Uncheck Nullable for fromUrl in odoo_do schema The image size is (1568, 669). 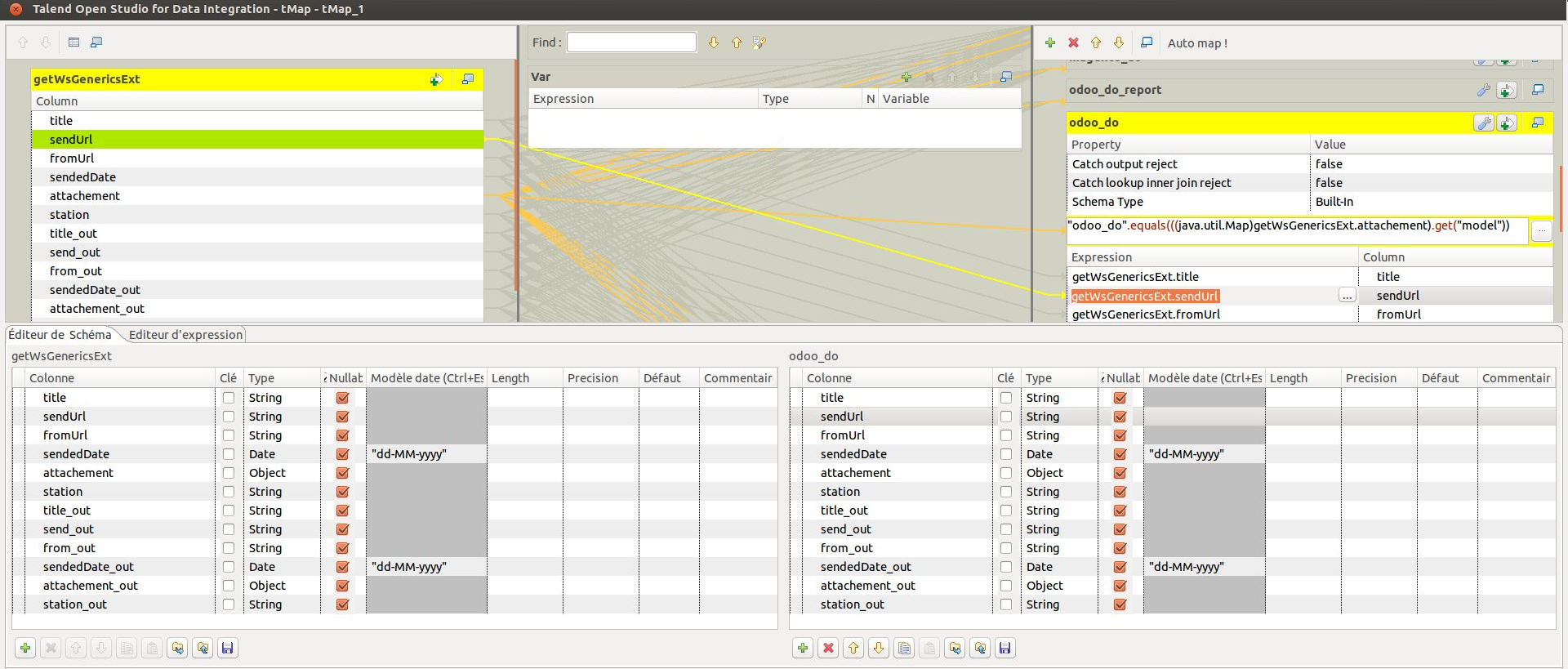pyautogui.click(x=1120, y=435)
